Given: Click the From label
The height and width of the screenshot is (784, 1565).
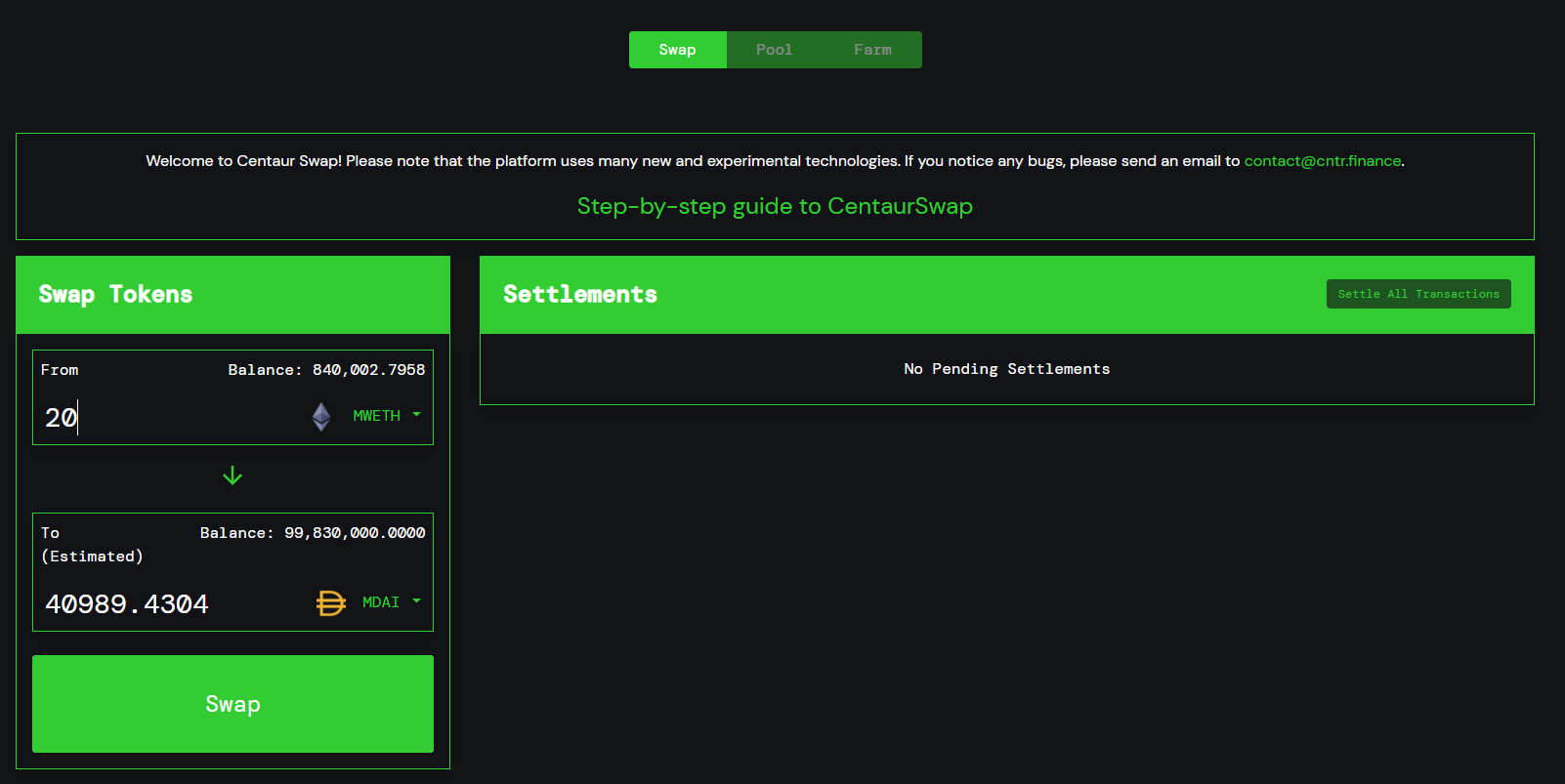Looking at the screenshot, I should point(60,370).
